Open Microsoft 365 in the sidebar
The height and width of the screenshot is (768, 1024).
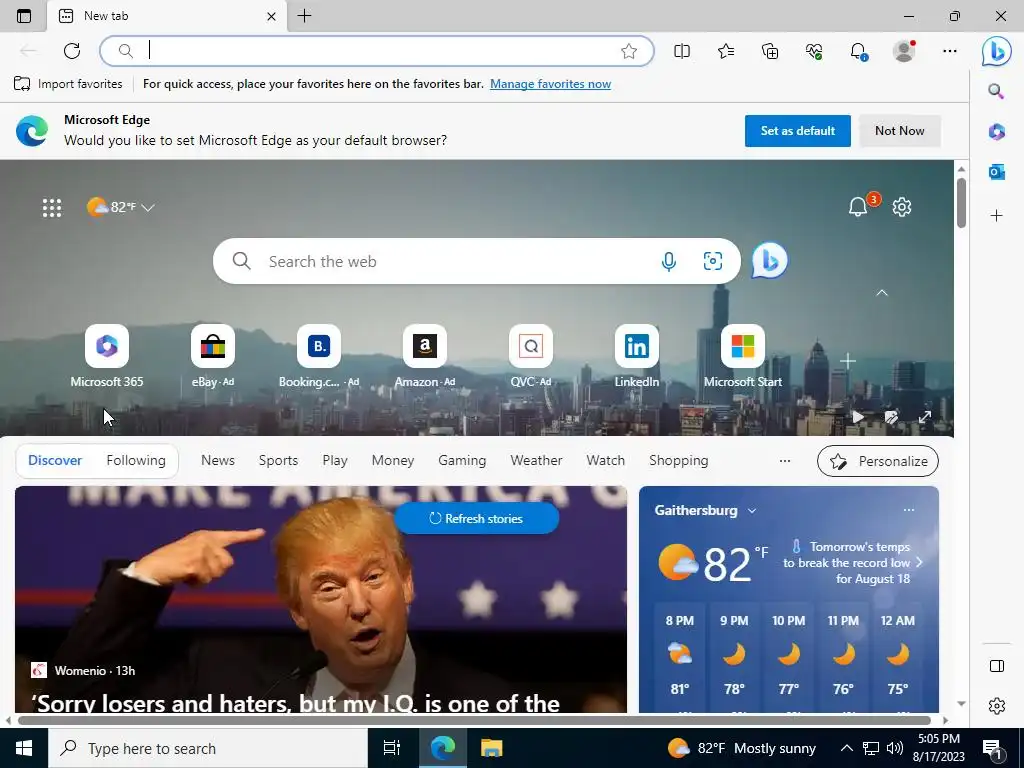pyautogui.click(x=997, y=131)
